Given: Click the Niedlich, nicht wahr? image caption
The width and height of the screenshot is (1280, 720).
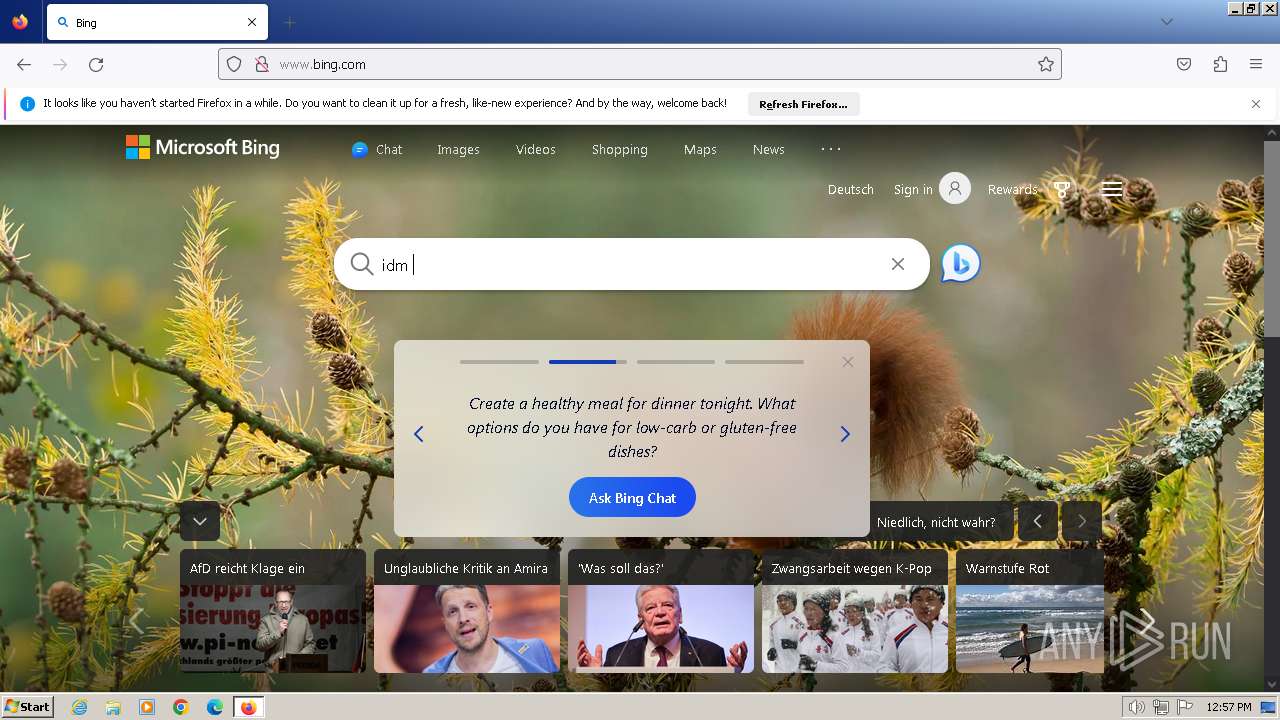Looking at the screenshot, I should click(x=936, y=522).
